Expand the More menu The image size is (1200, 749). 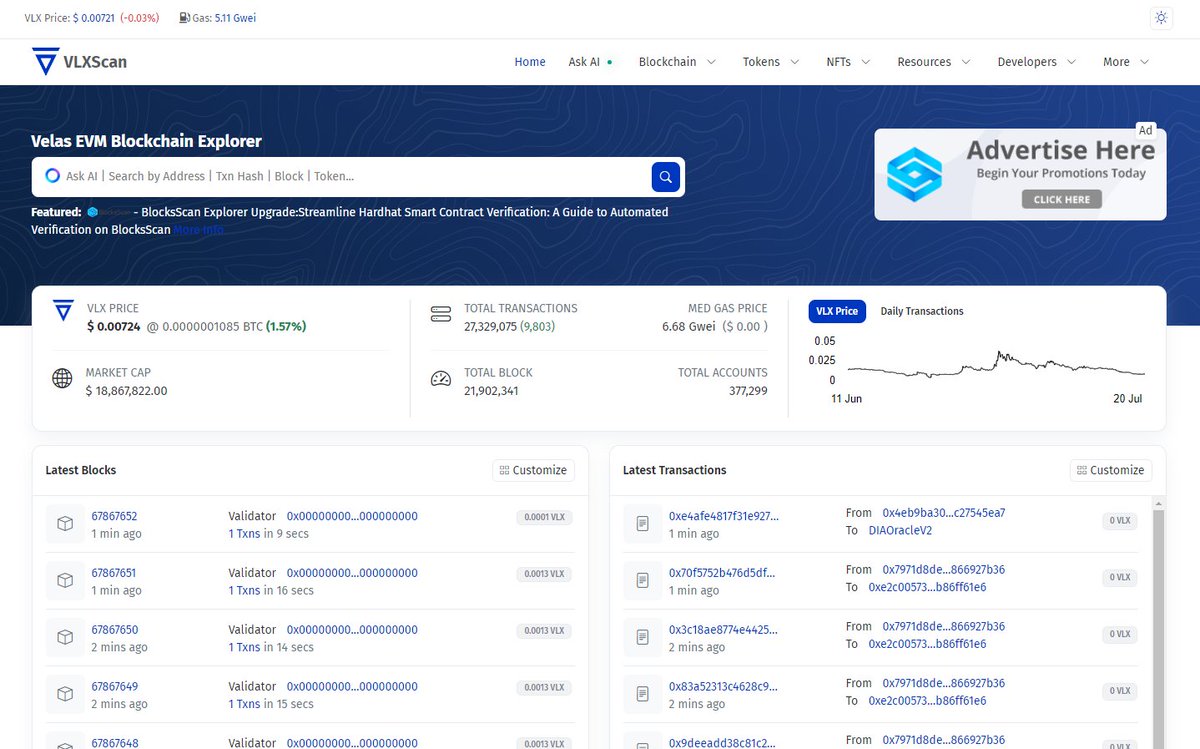point(1126,62)
